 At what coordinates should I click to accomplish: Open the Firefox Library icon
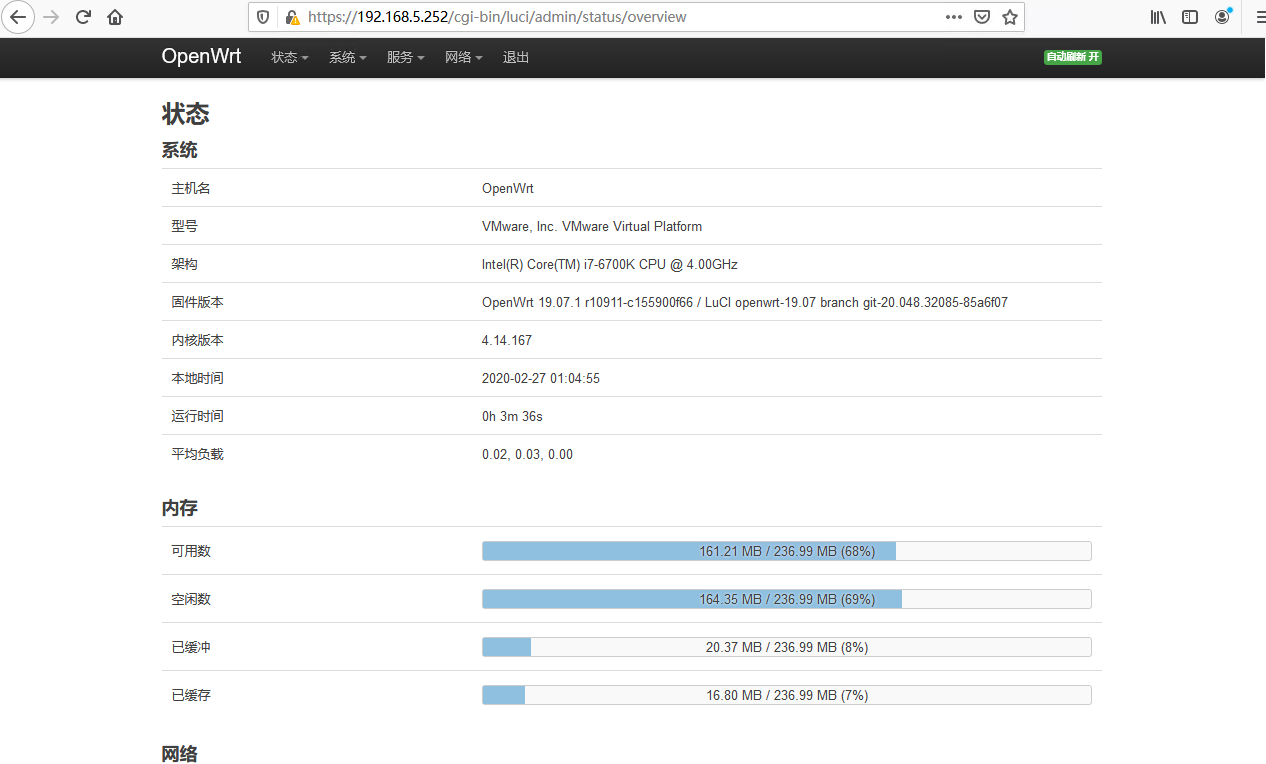(x=1157, y=17)
